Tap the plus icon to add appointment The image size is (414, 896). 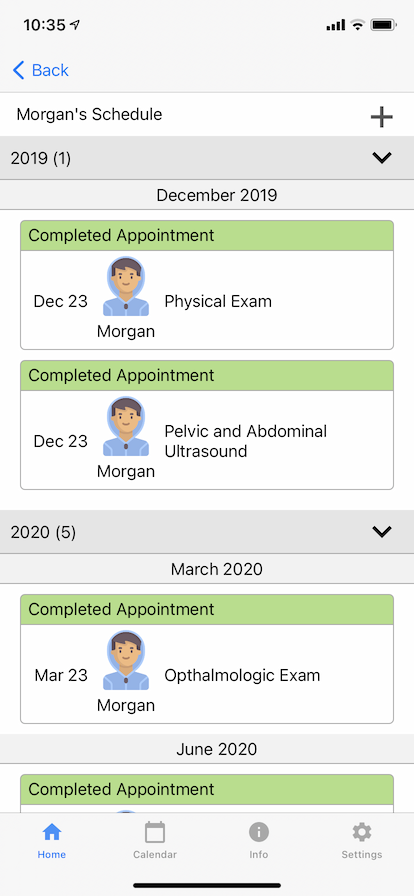(x=381, y=117)
